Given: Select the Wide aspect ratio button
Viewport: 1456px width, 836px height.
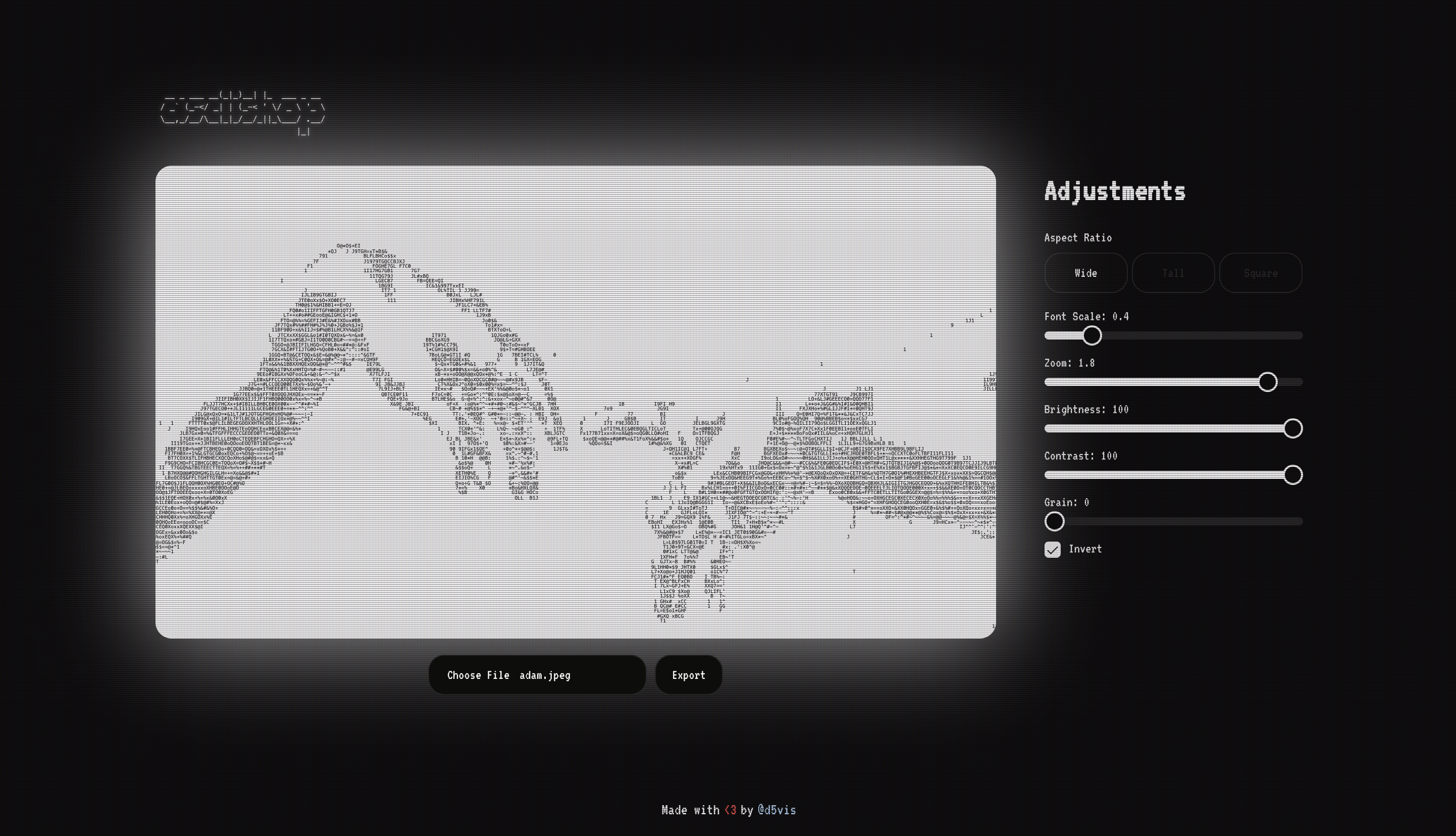Looking at the screenshot, I should pos(1085,273).
